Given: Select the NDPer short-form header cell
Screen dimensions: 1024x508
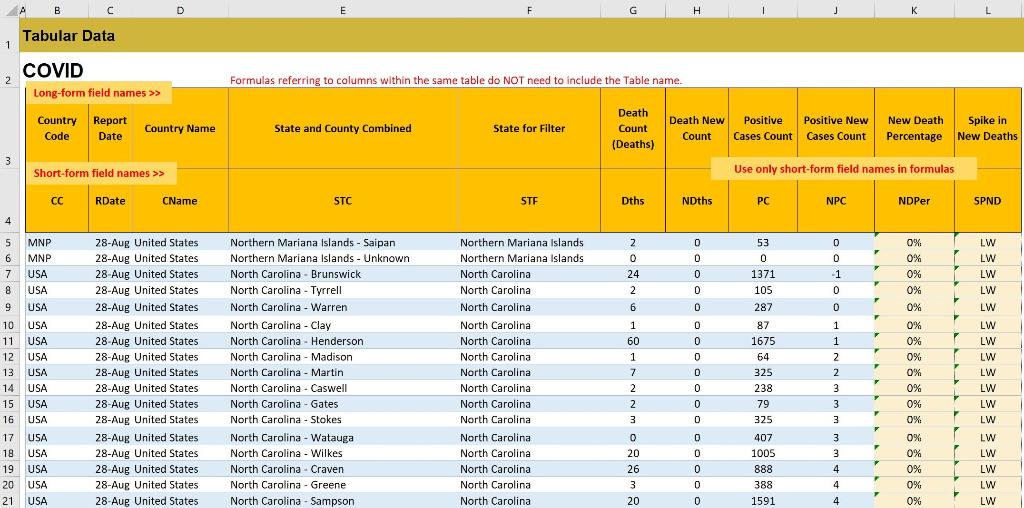Looking at the screenshot, I should [x=914, y=201].
